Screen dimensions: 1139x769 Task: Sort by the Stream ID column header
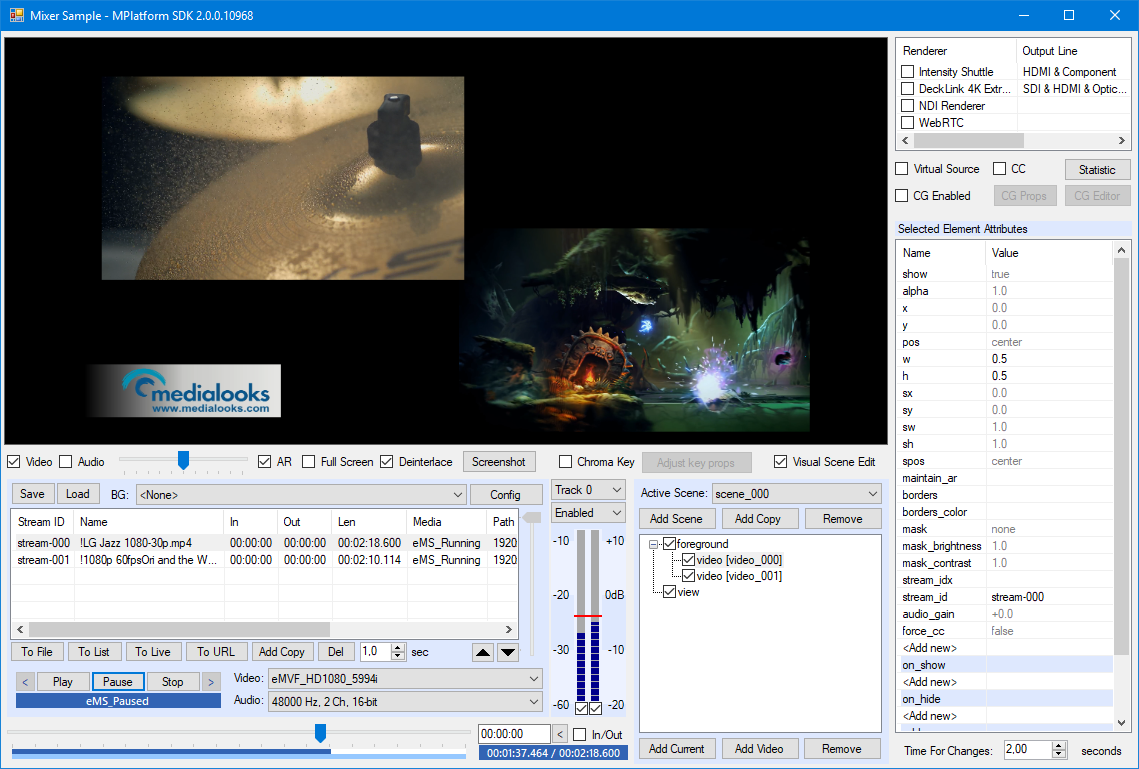click(x=42, y=522)
